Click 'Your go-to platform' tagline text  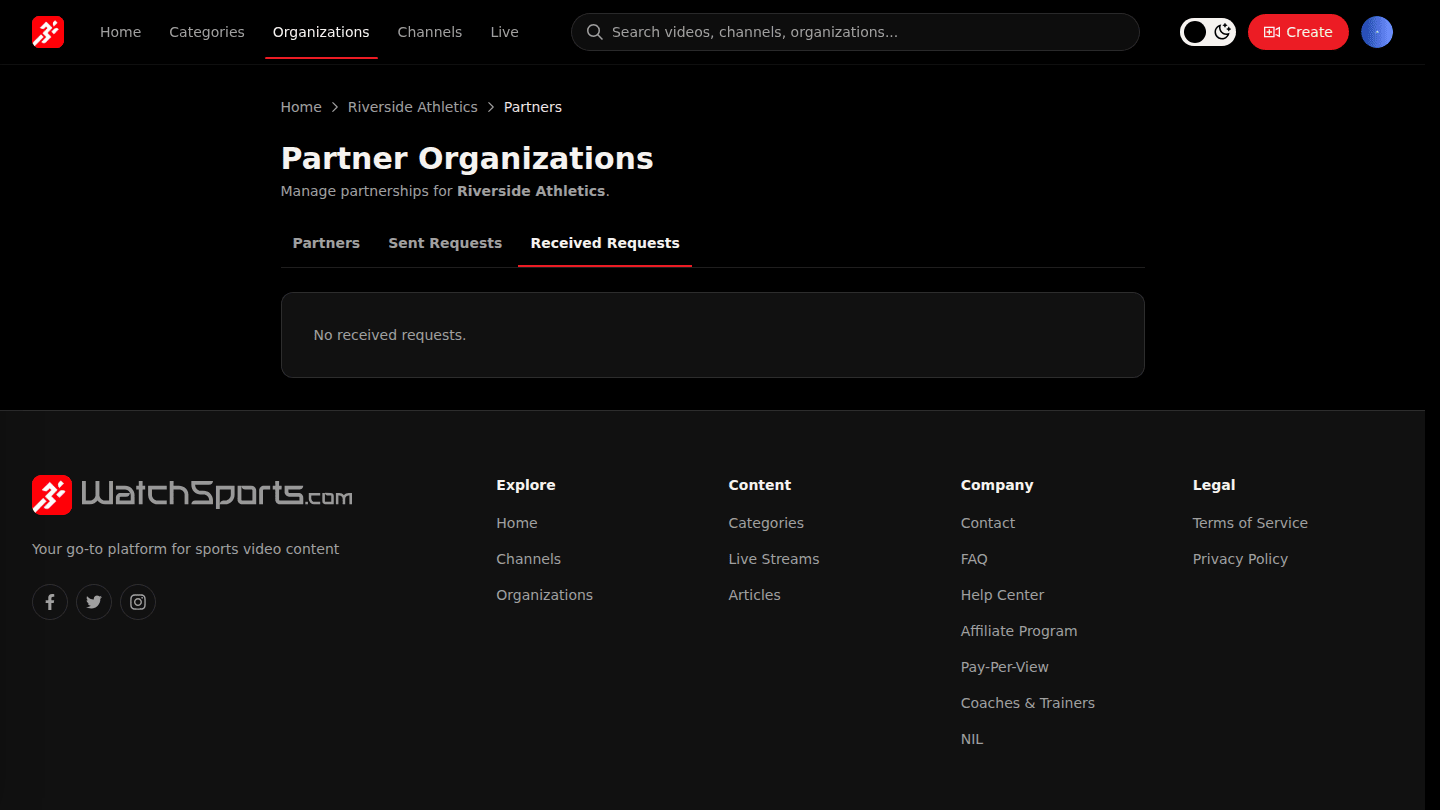tap(186, 549)
